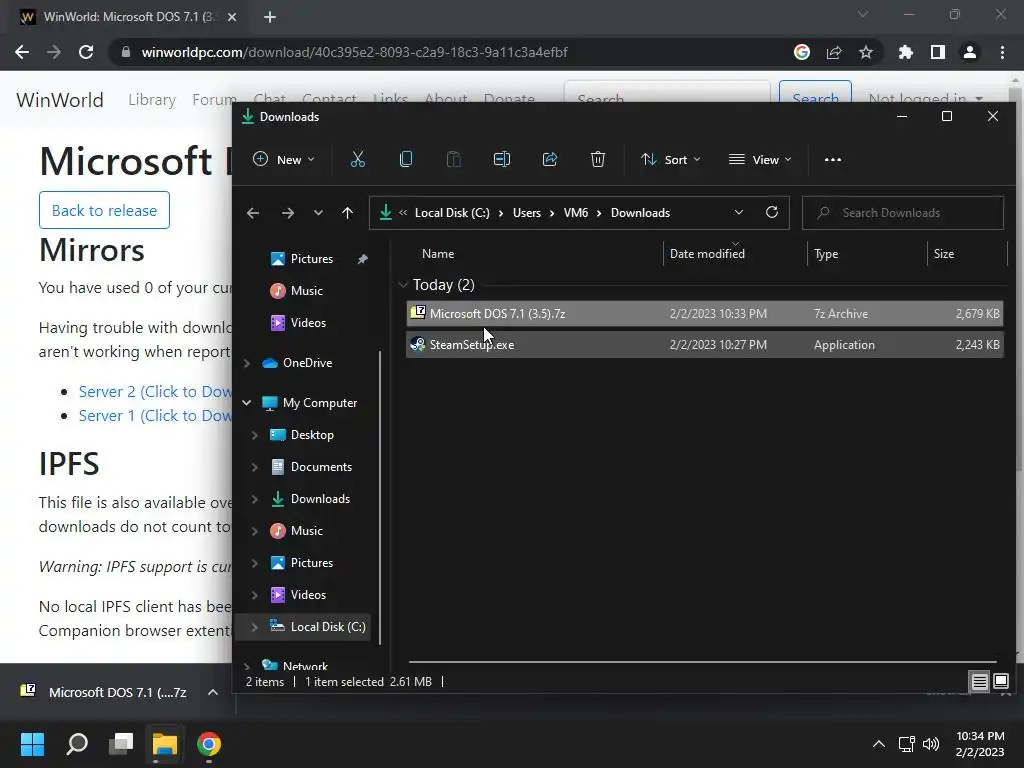Viewport: 1024px width, 768px height.
Task: Go forward in File Explorer navigation
Action: pos(287,213)
